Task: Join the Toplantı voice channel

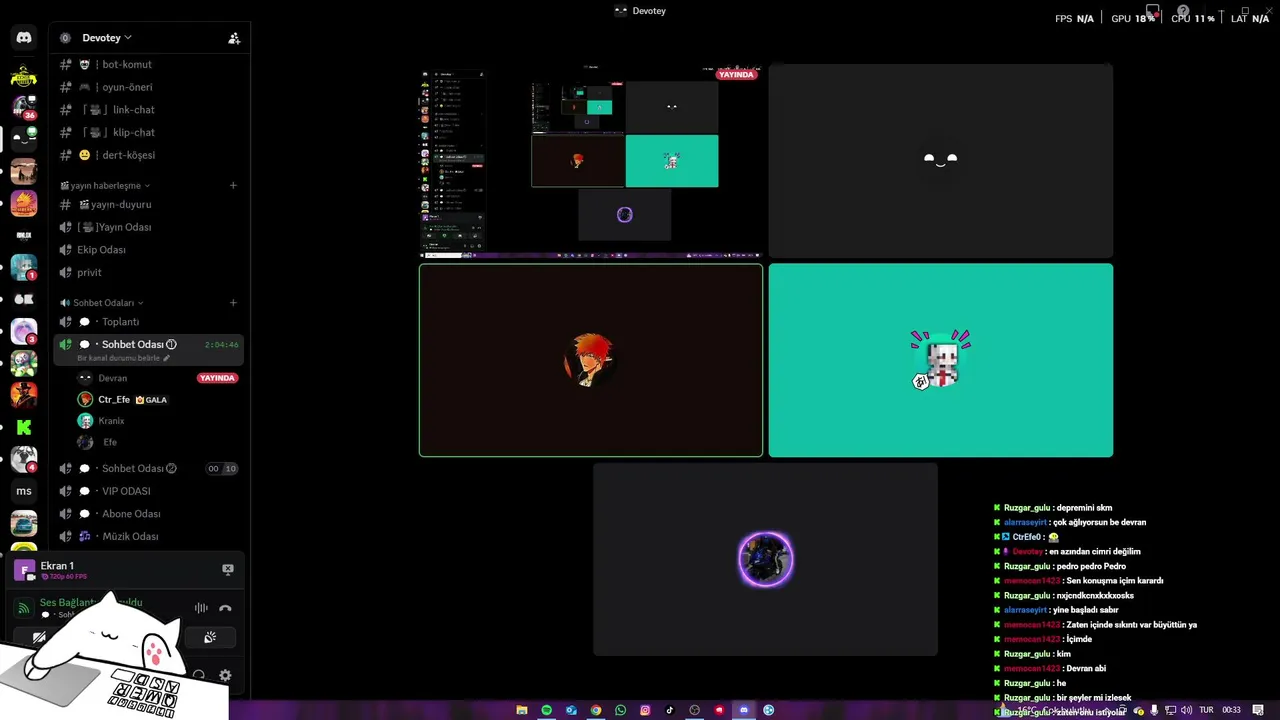Action: point(149,322)
